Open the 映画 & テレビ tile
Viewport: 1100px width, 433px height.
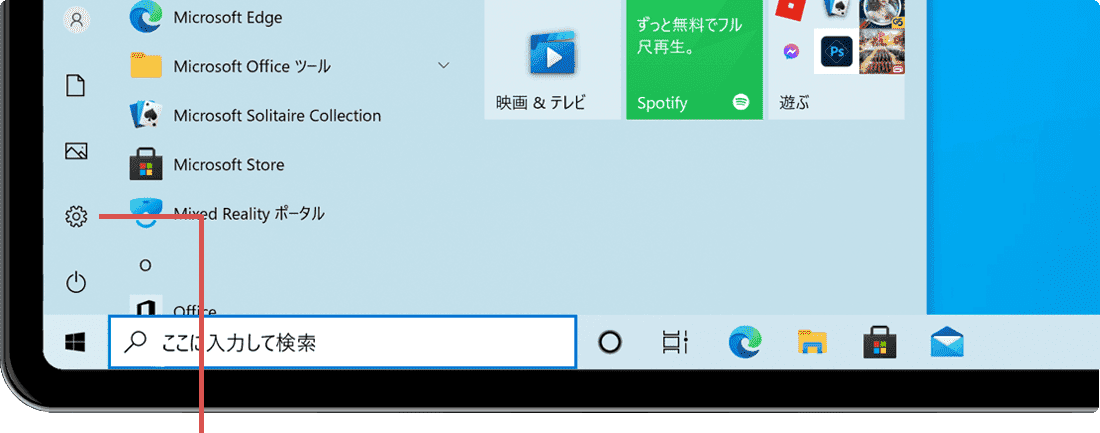coord(553,60)
